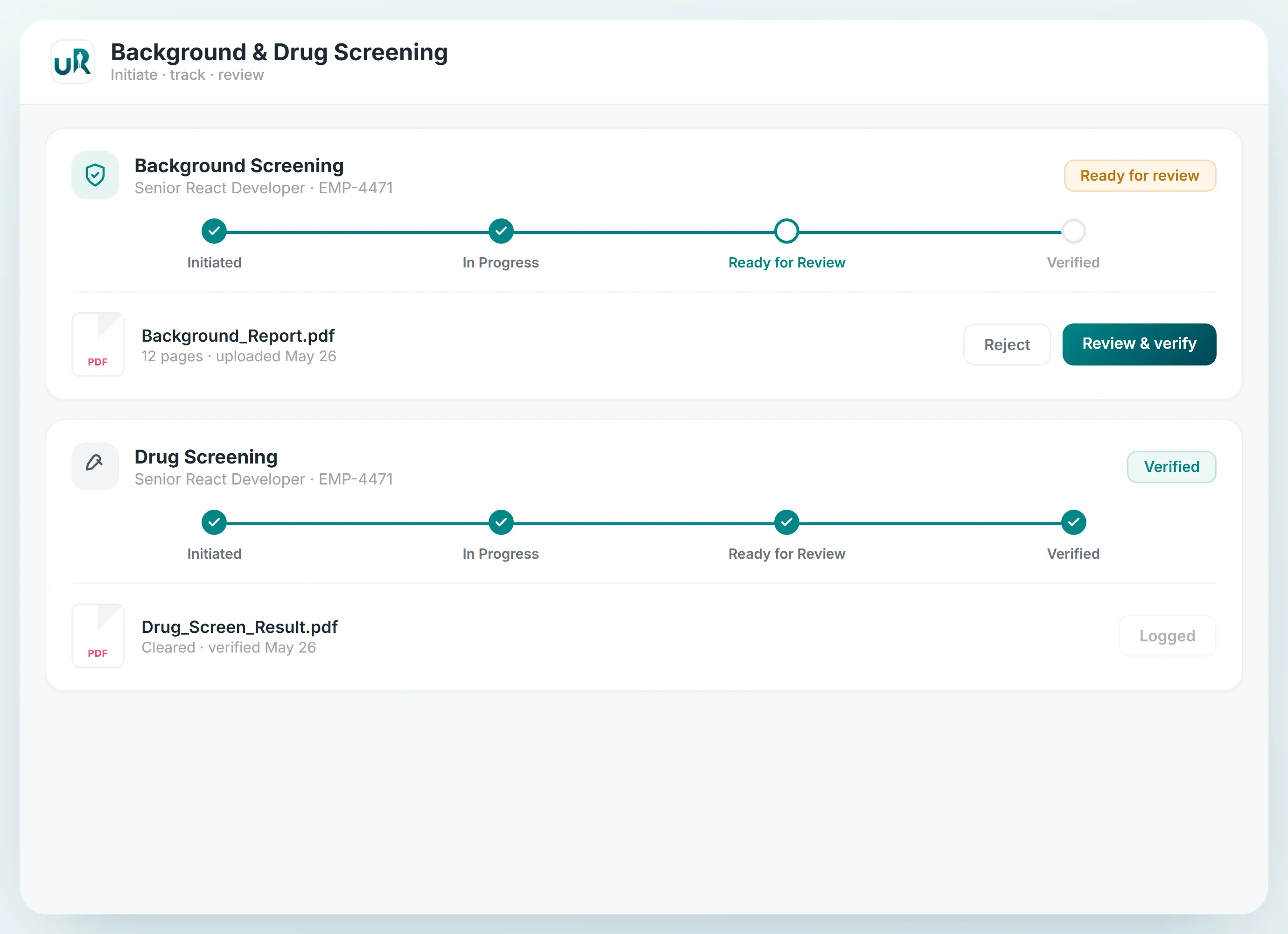Click the Background_Report.pdf file name

(x=238, y=336)
